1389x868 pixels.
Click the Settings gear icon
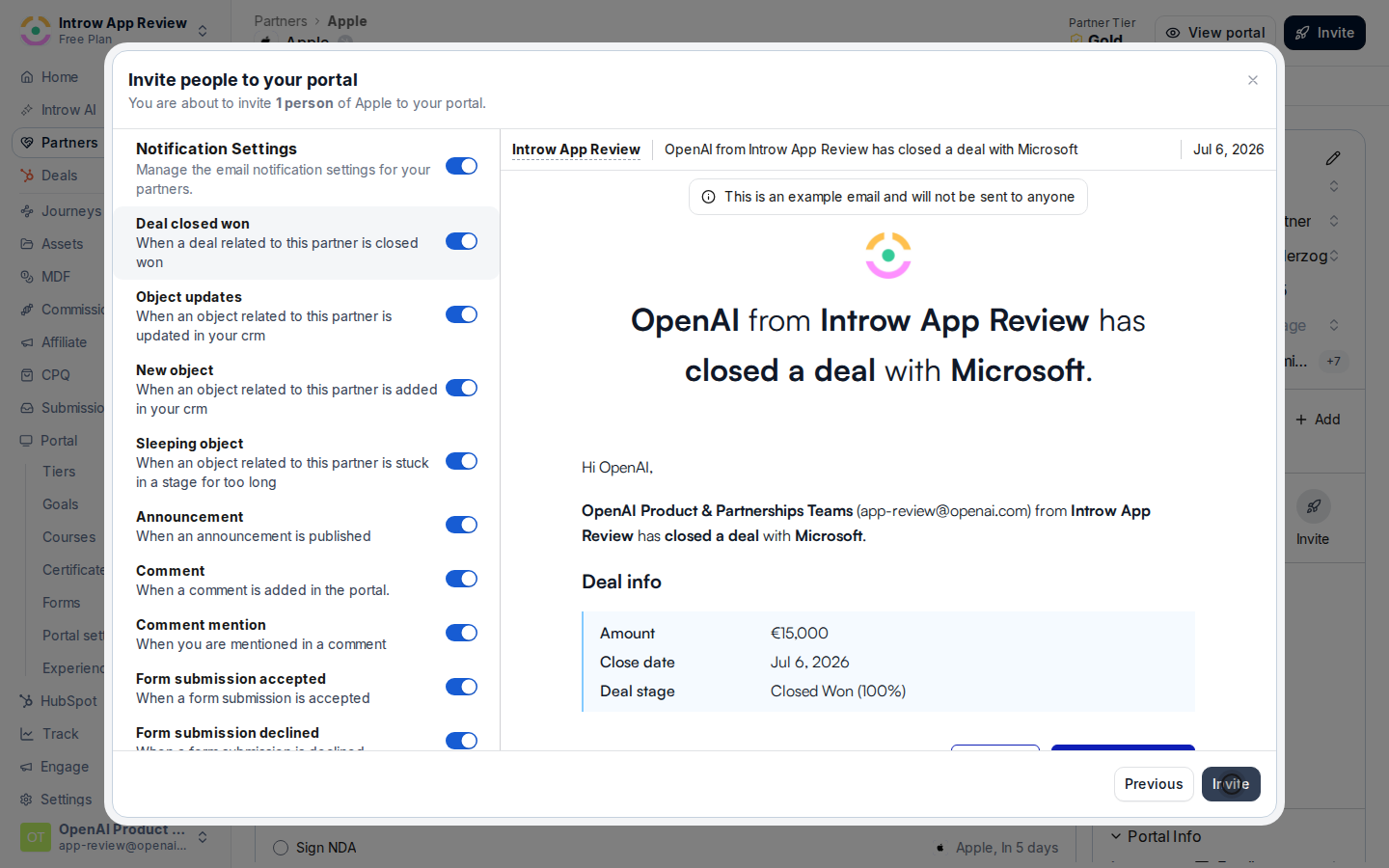click(27, 800)
